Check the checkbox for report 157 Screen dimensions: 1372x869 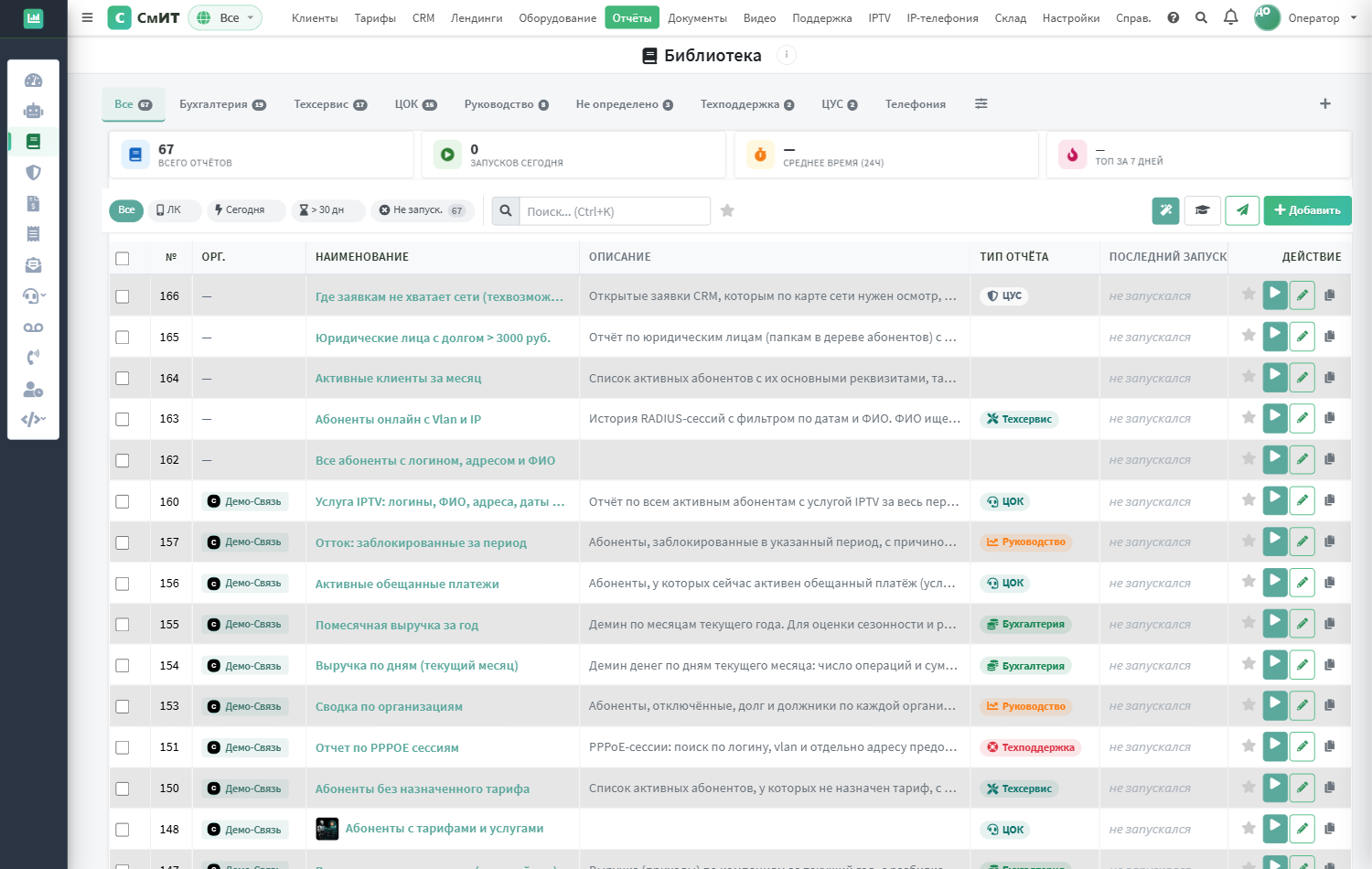point(123,543)
